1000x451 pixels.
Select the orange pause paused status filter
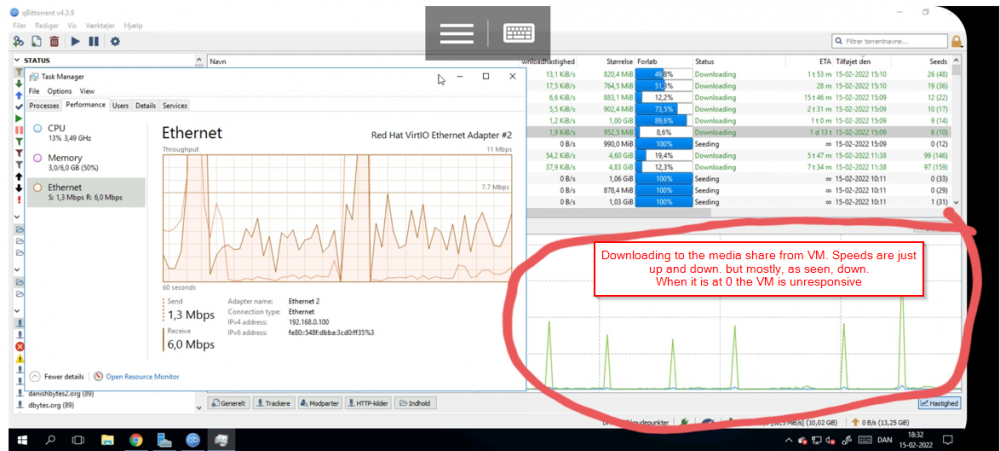(x=18, y=130)
